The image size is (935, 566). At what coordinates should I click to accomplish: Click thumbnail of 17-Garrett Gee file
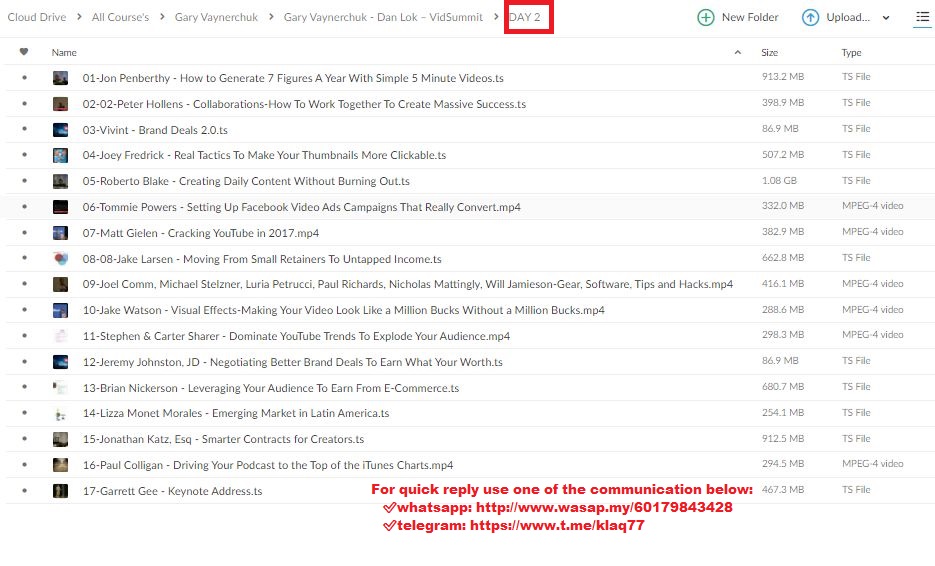tap(60, 491)
